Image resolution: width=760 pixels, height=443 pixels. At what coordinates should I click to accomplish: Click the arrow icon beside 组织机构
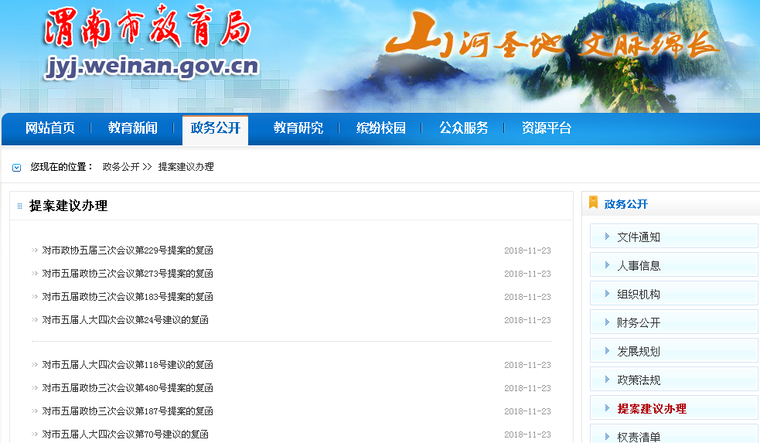[607, 293]
